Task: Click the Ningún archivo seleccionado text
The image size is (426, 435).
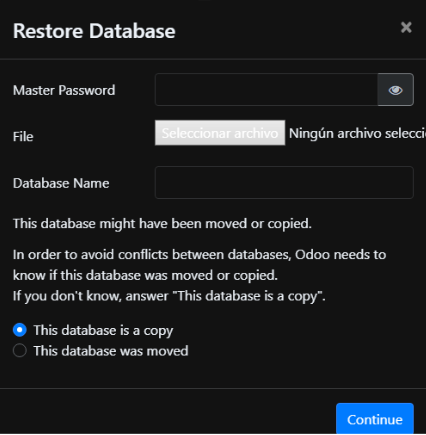Action: pyautogui.click(x=357, y=133)
